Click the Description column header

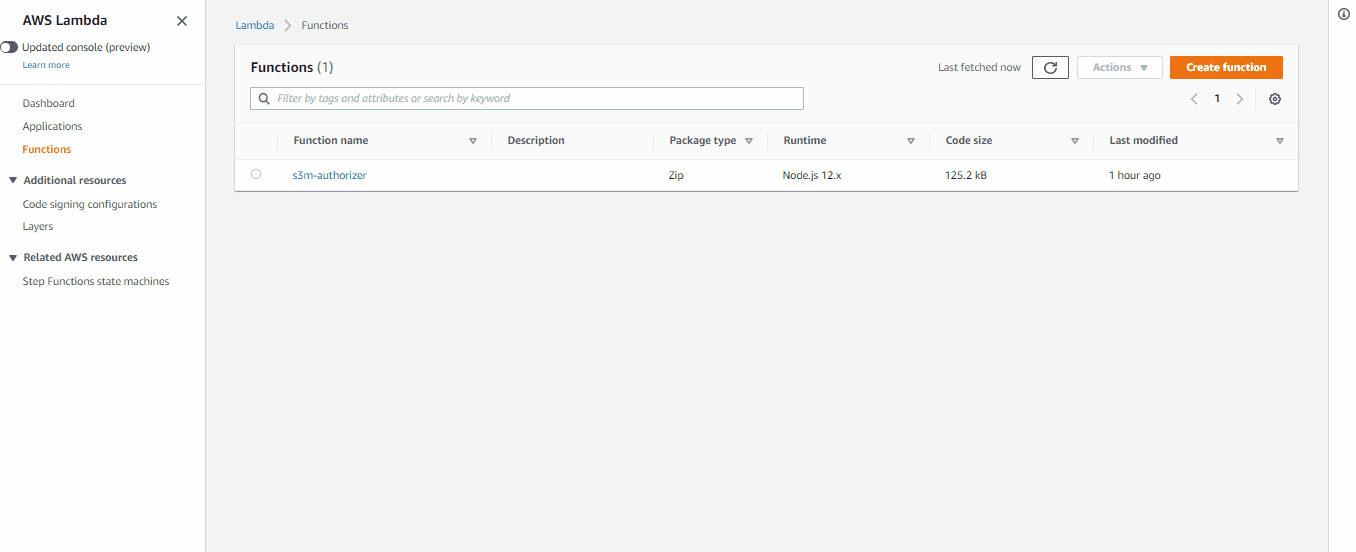coord(536,141)
